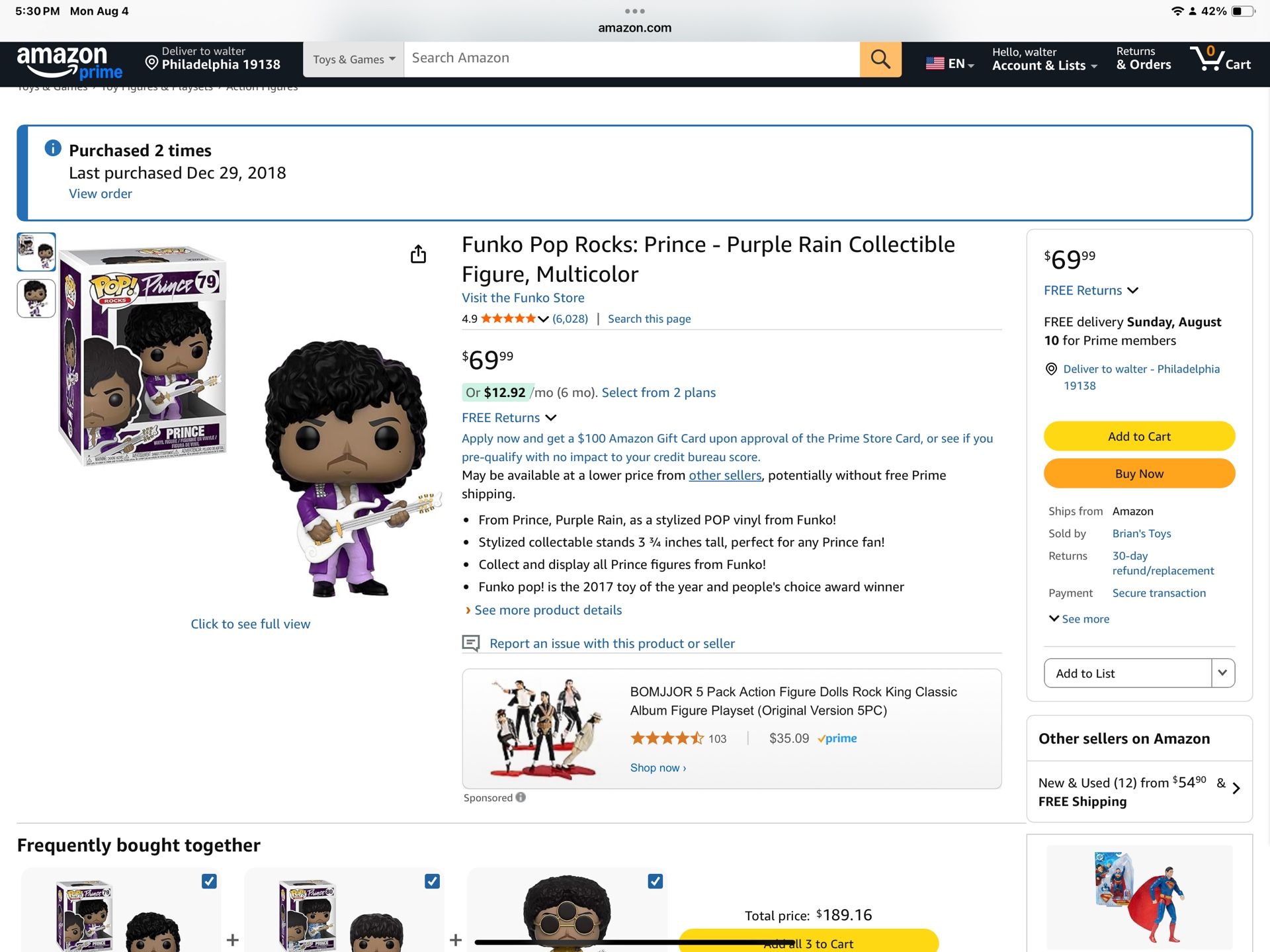Go to Amazon Prime home logo
The height and width of the screenshot is (952, 1270).
point(69,62)
